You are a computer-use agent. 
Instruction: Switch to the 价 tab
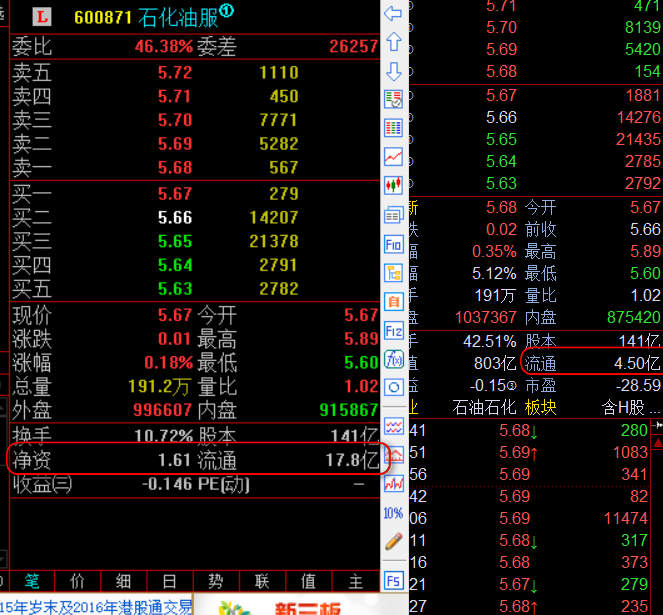78,581
